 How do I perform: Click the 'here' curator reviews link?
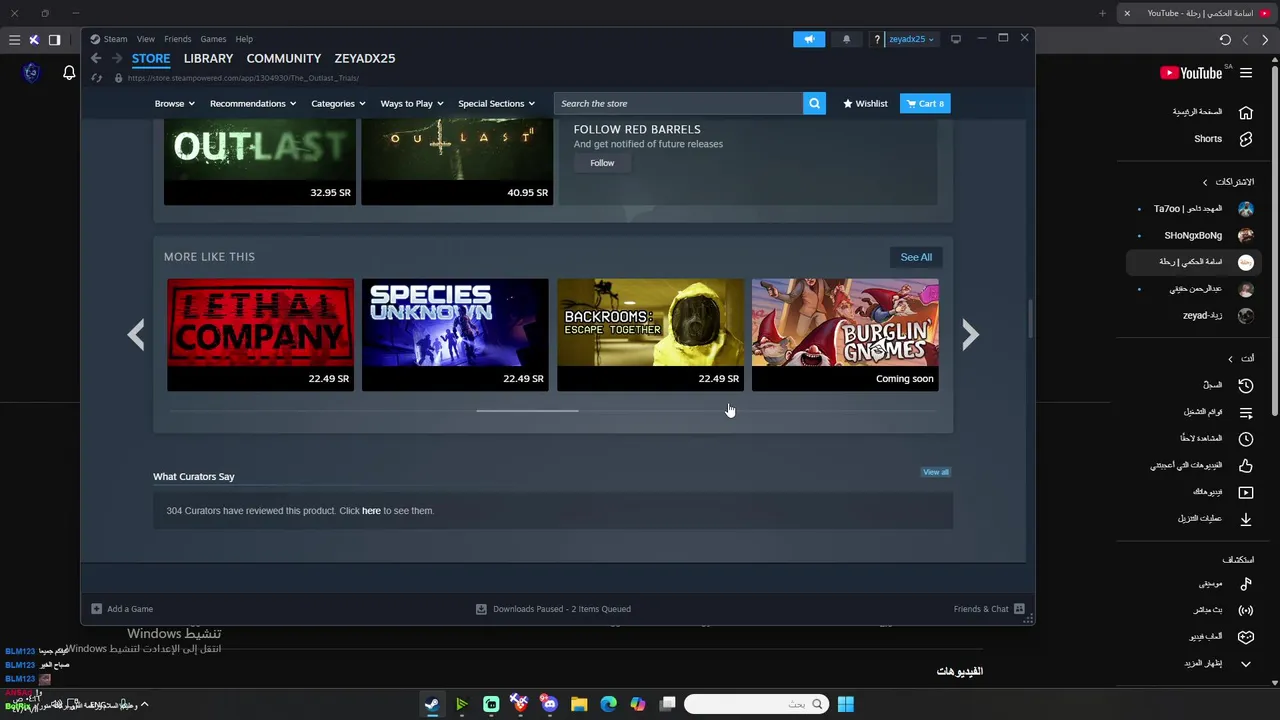click(x=371, y=511)
